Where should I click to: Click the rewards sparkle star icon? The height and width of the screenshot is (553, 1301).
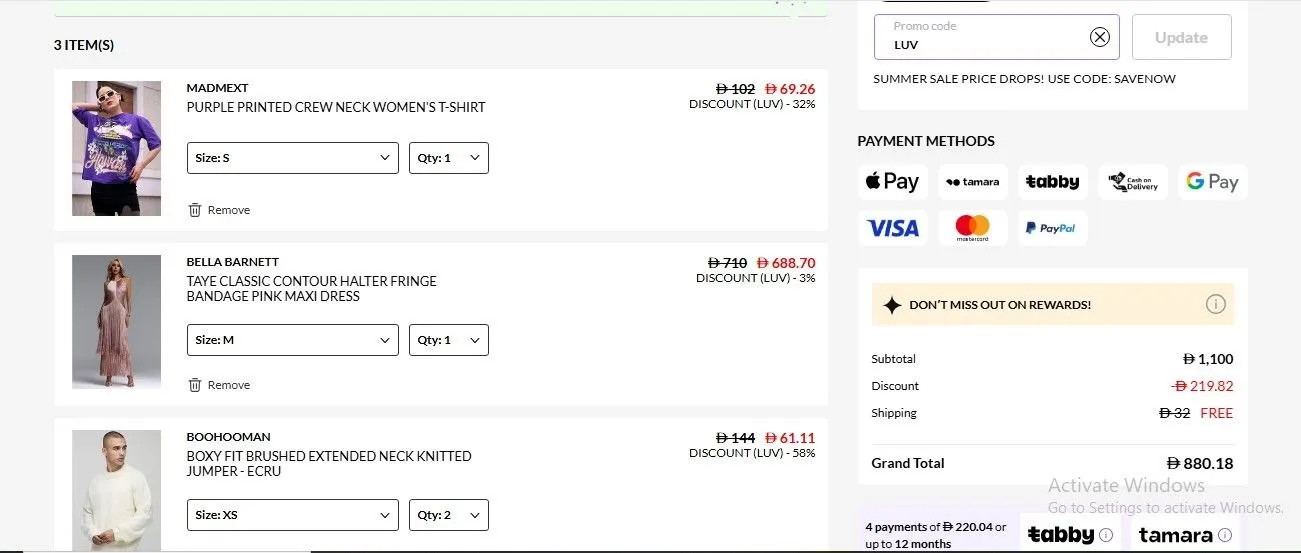click(x=892, y=305)
